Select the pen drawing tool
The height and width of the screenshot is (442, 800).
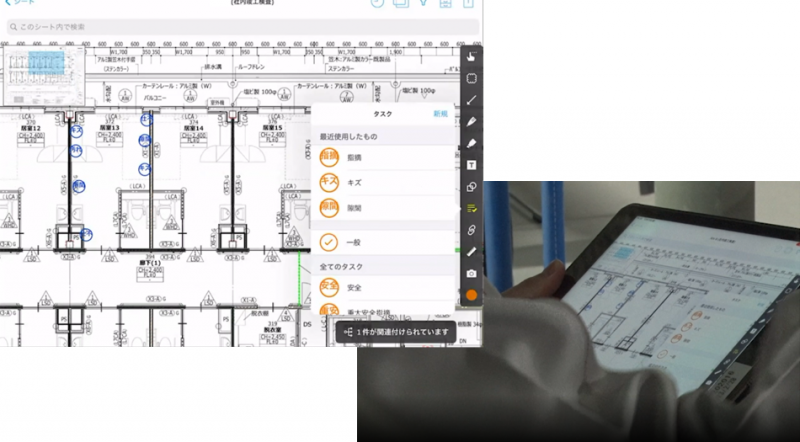click(471, 121)
